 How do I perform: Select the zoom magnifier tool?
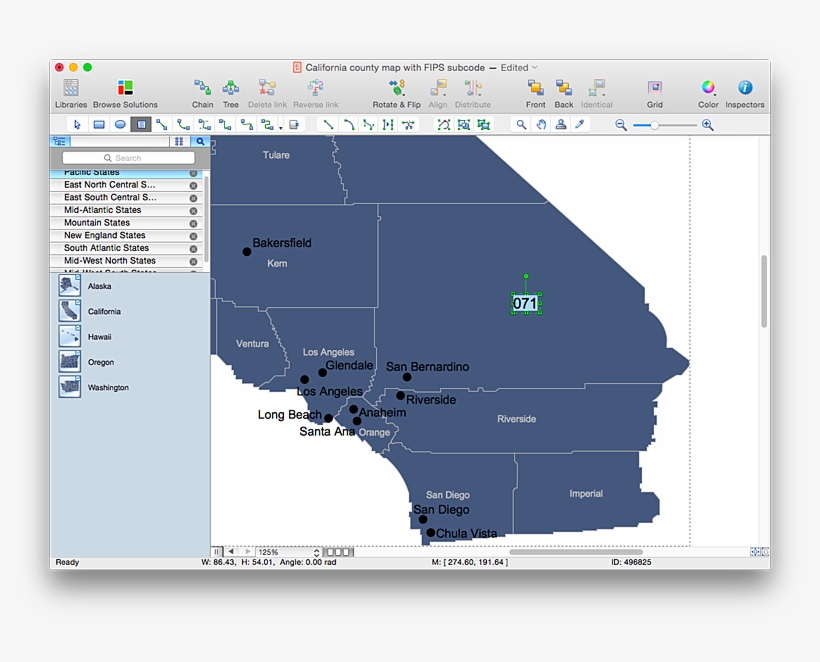coord(521,124)
